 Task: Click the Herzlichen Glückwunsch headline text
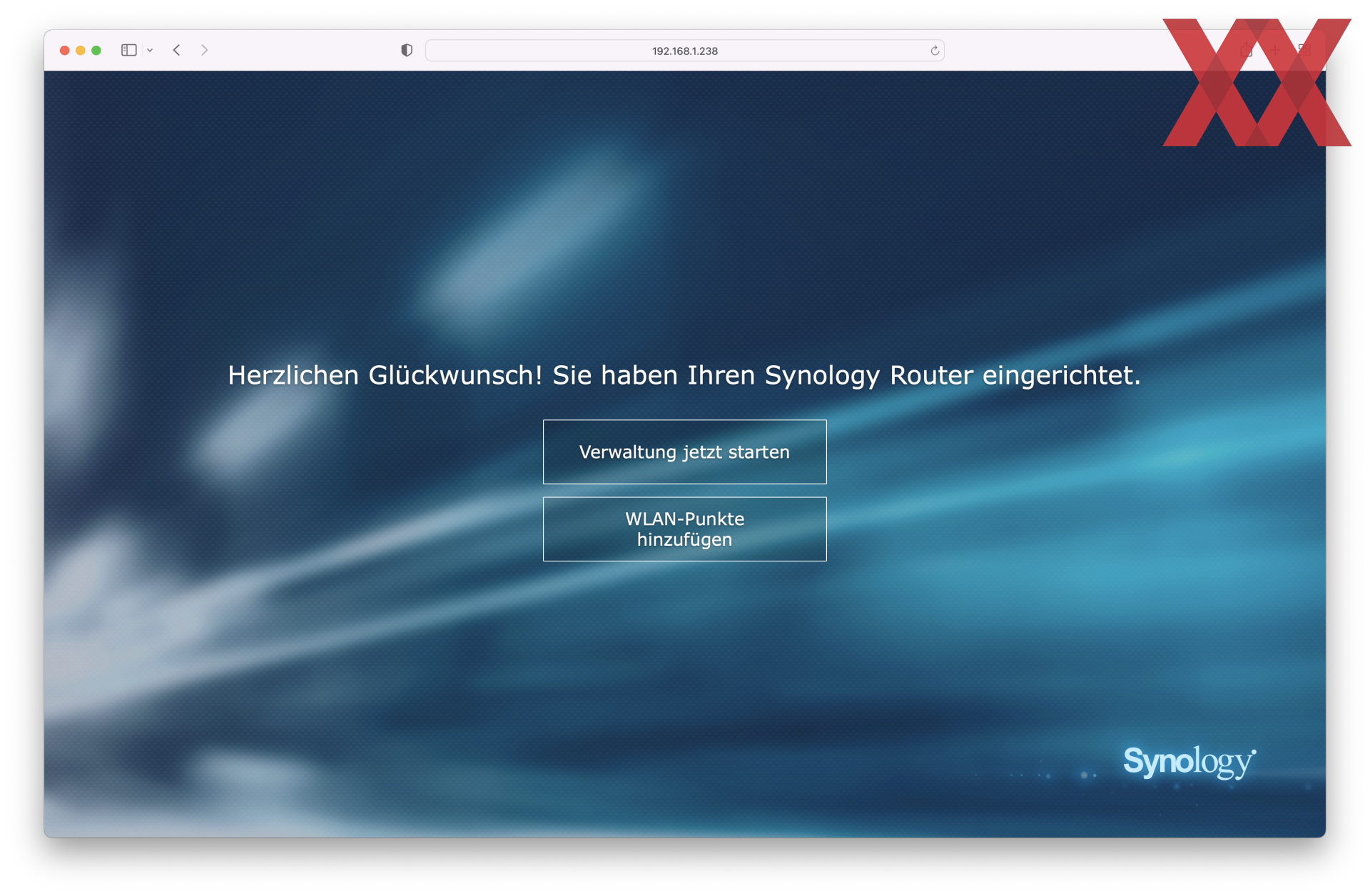[x=684, y=375]
